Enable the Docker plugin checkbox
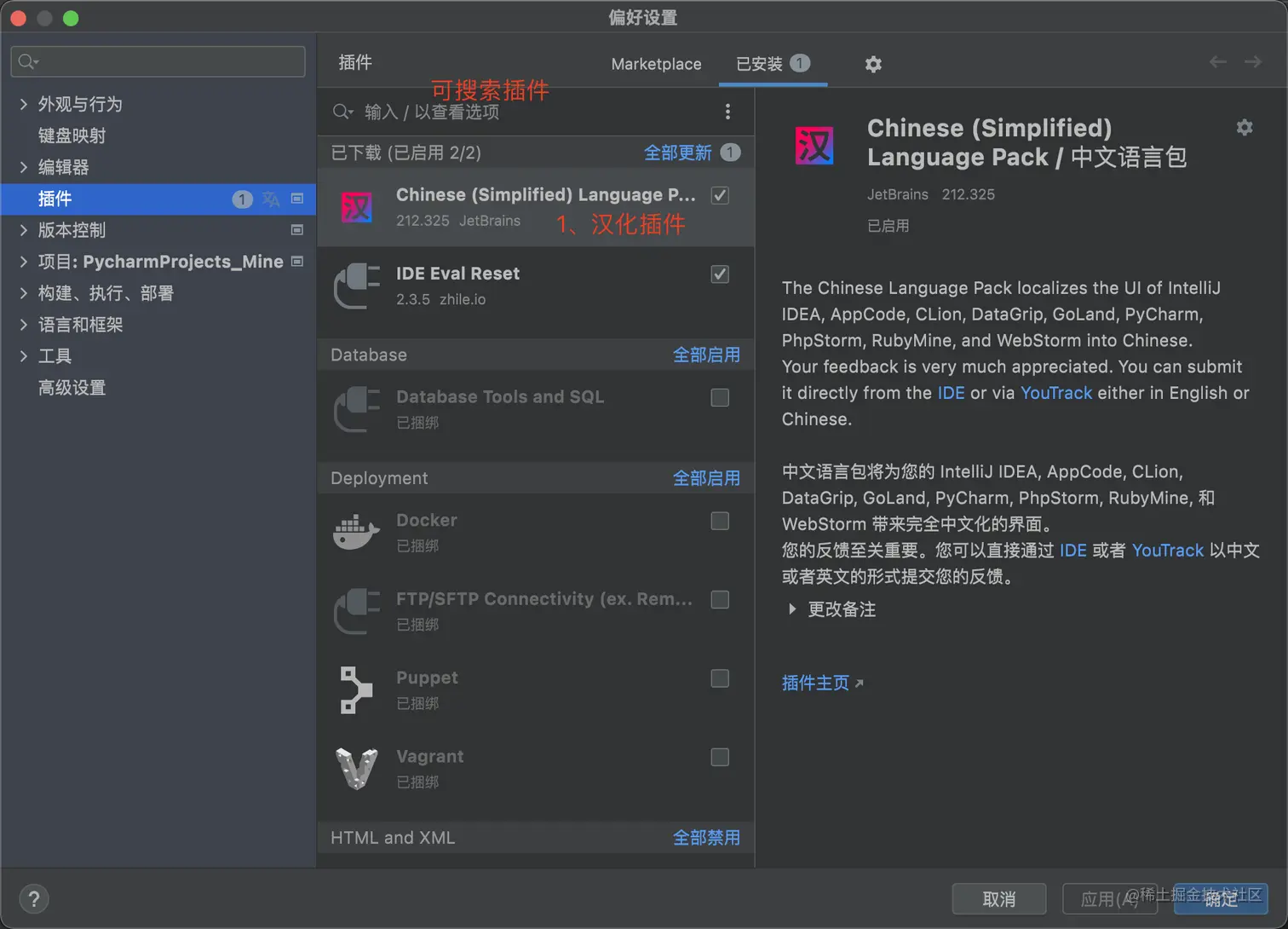 (x=720, y=521)
